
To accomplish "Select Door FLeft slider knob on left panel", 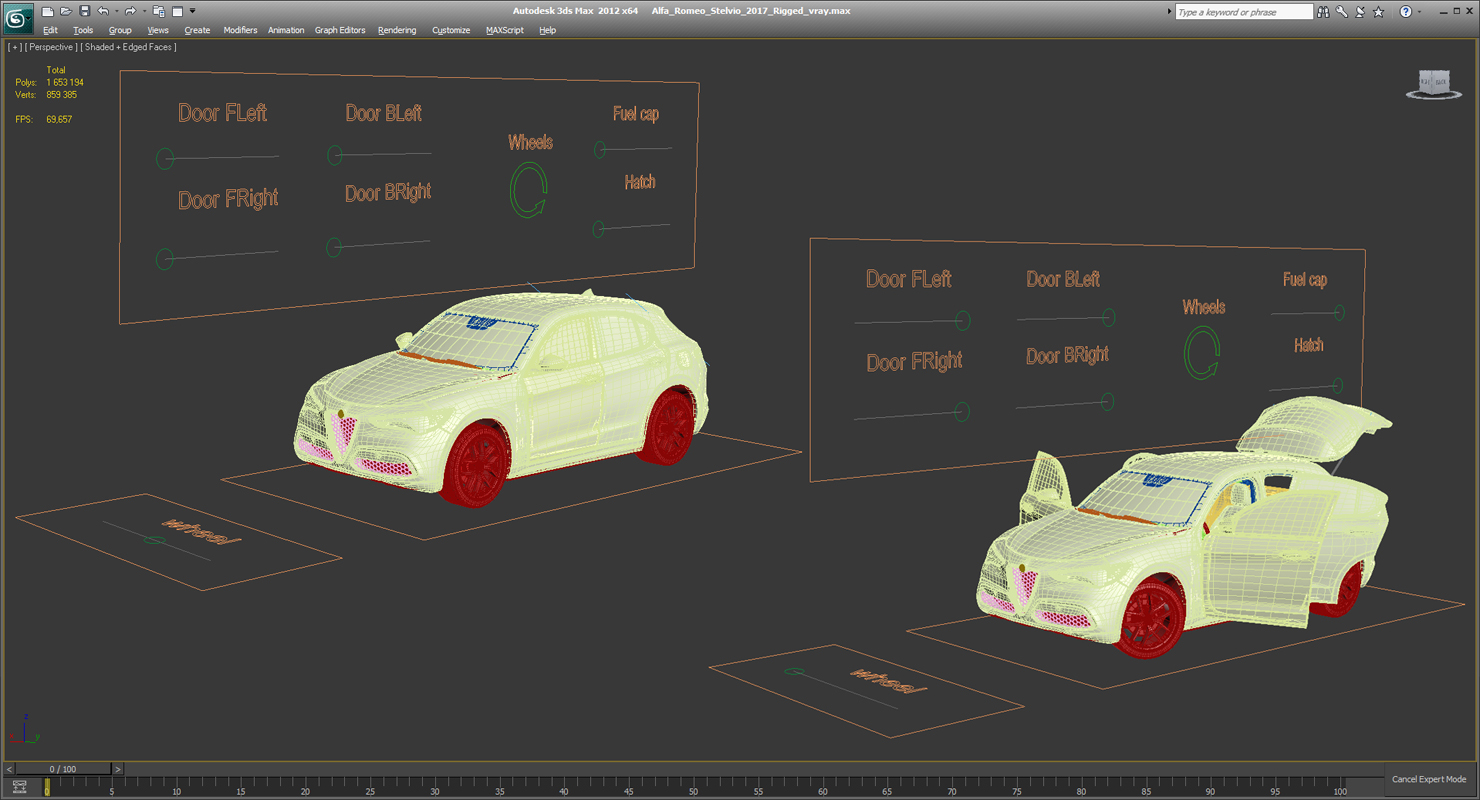I will [x=165, y=158].
